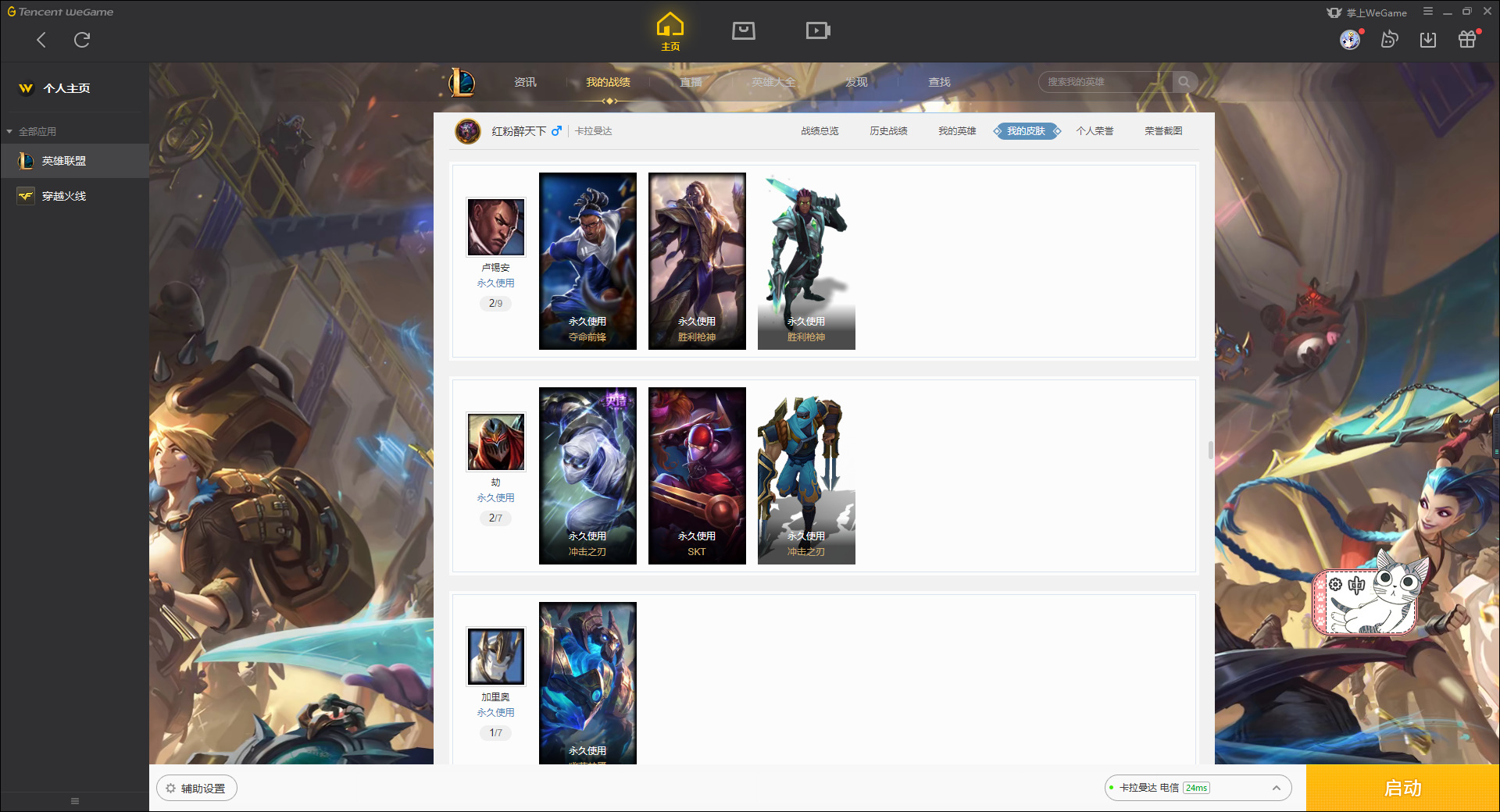Switch to 战绩总览 sub-tab
This screenshot has height=812, width=1500.
point(820,131)
